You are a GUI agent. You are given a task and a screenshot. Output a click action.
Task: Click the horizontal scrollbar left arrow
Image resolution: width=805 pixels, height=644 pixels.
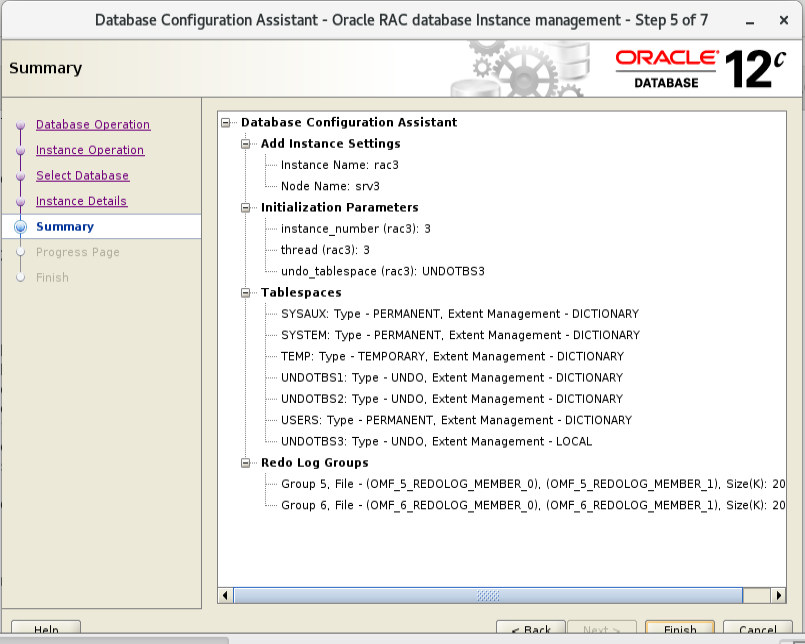coord(225,596)
